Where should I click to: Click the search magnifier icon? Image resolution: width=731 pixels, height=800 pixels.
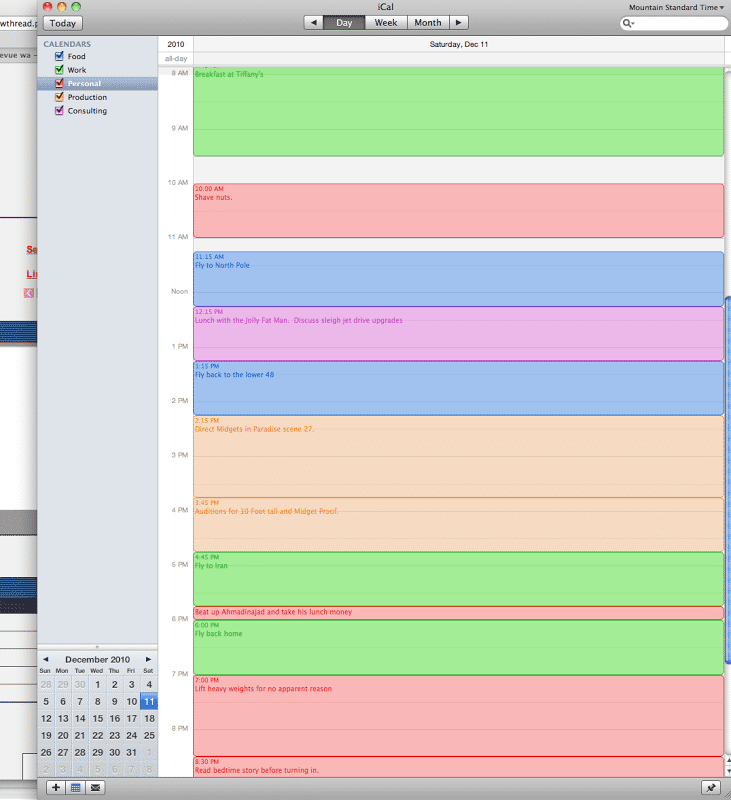pyautogui.click(x=628, y=23)
